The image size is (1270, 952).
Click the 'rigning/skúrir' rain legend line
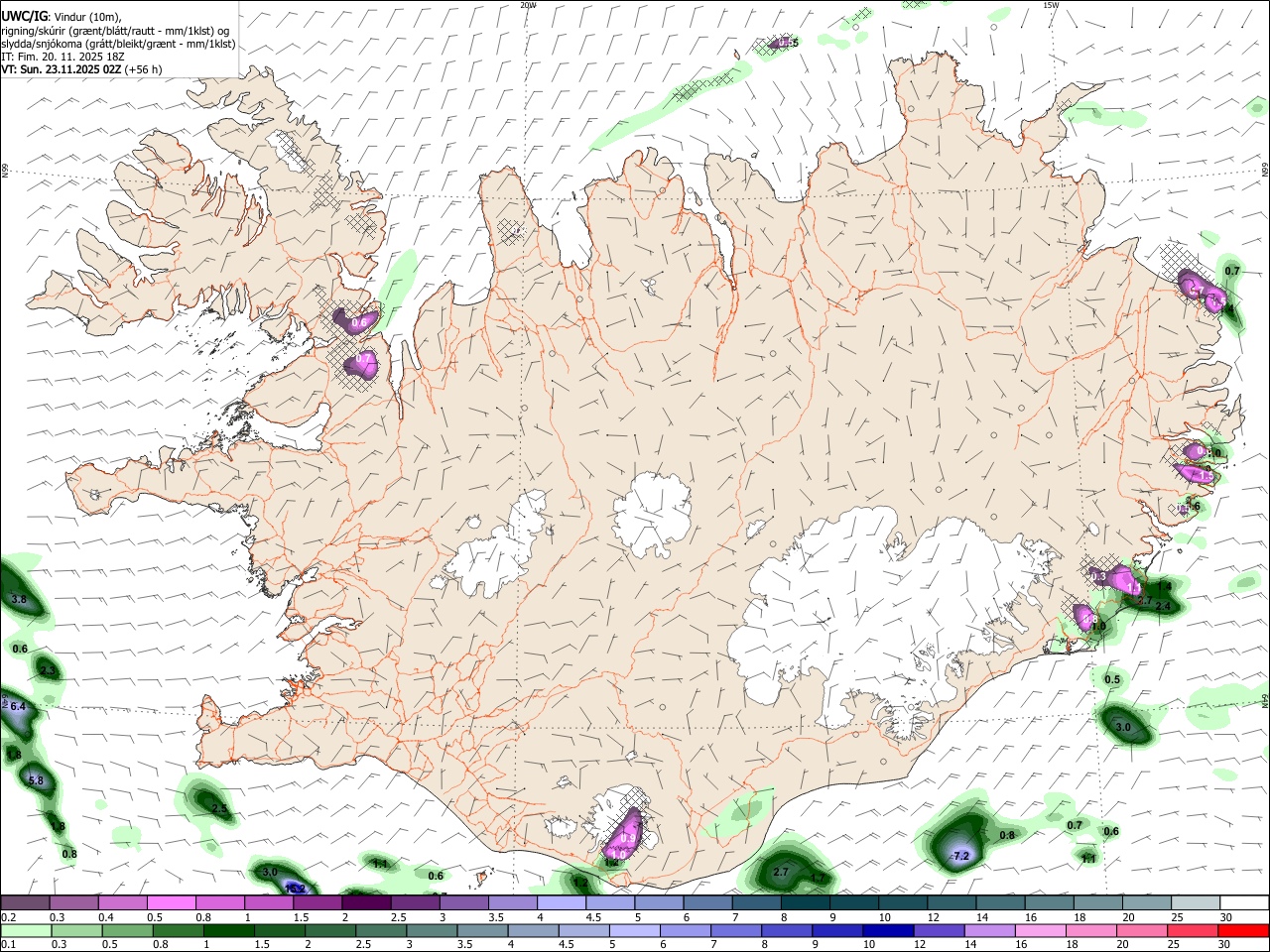[x=115, y=31]
